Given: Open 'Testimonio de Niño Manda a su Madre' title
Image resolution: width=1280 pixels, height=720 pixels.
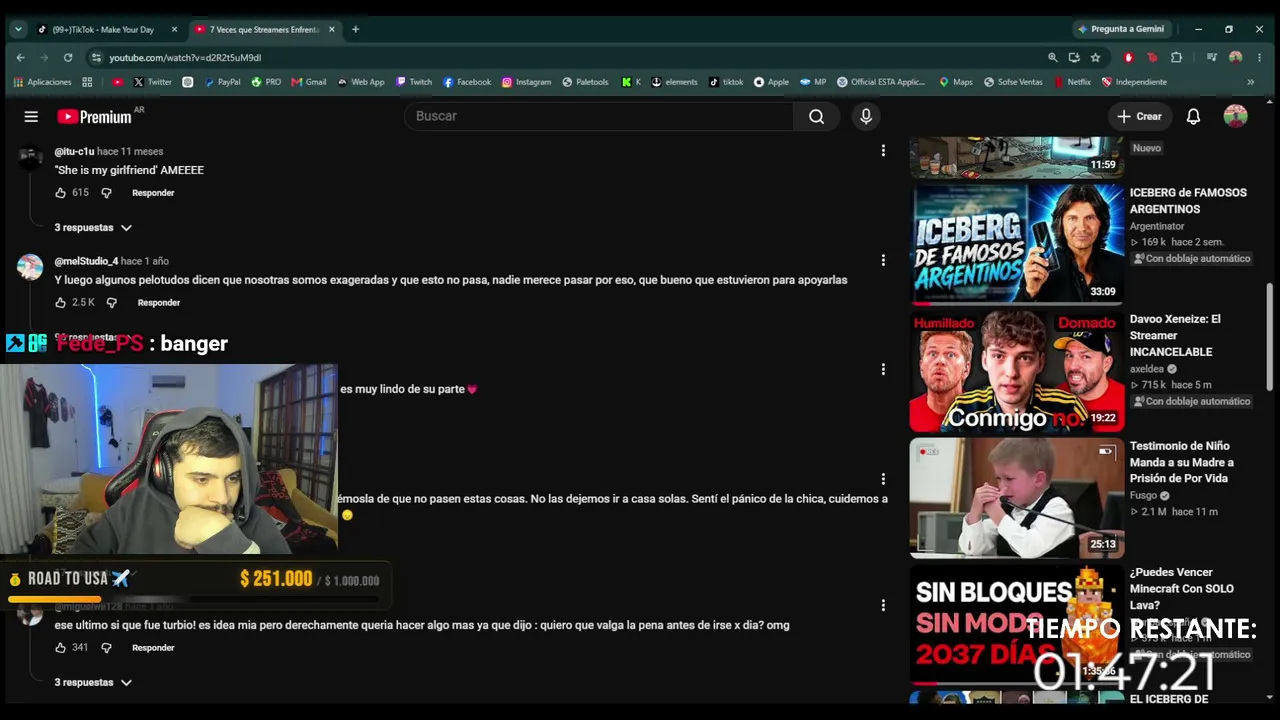Looking at the screenshot, I should tap(1182, 462).
